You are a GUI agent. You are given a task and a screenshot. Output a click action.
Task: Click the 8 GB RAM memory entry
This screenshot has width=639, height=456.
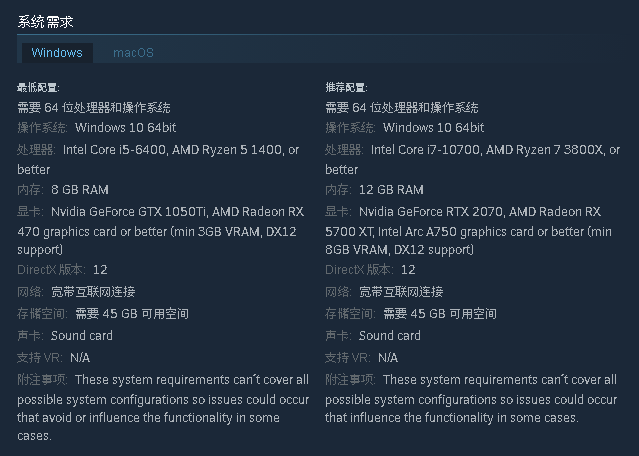coord(80,189)
